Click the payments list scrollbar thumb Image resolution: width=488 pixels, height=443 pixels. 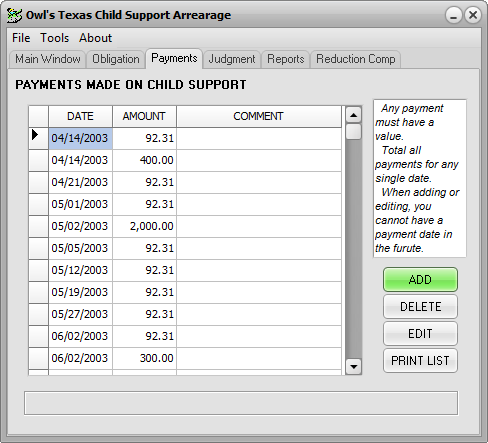[354, 132]
